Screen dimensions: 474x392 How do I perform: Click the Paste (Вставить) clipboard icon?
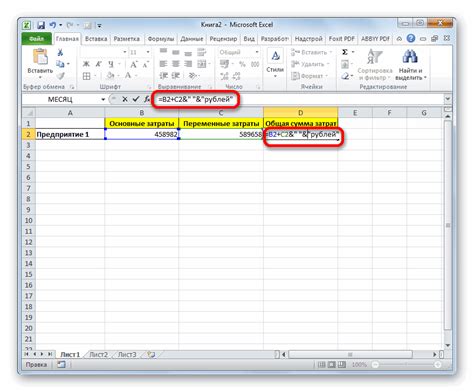[x=40, y=57]
